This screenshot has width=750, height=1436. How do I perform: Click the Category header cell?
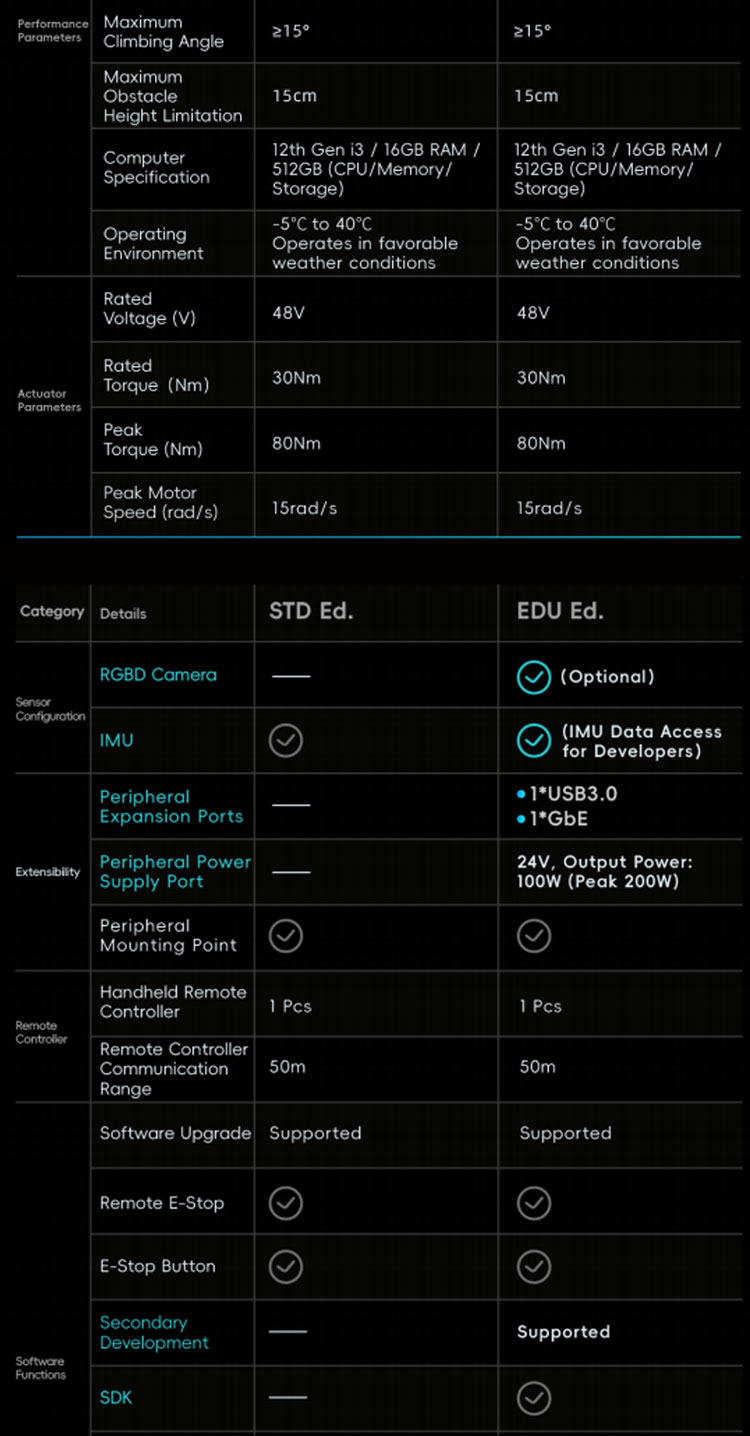tap(52, 611)
